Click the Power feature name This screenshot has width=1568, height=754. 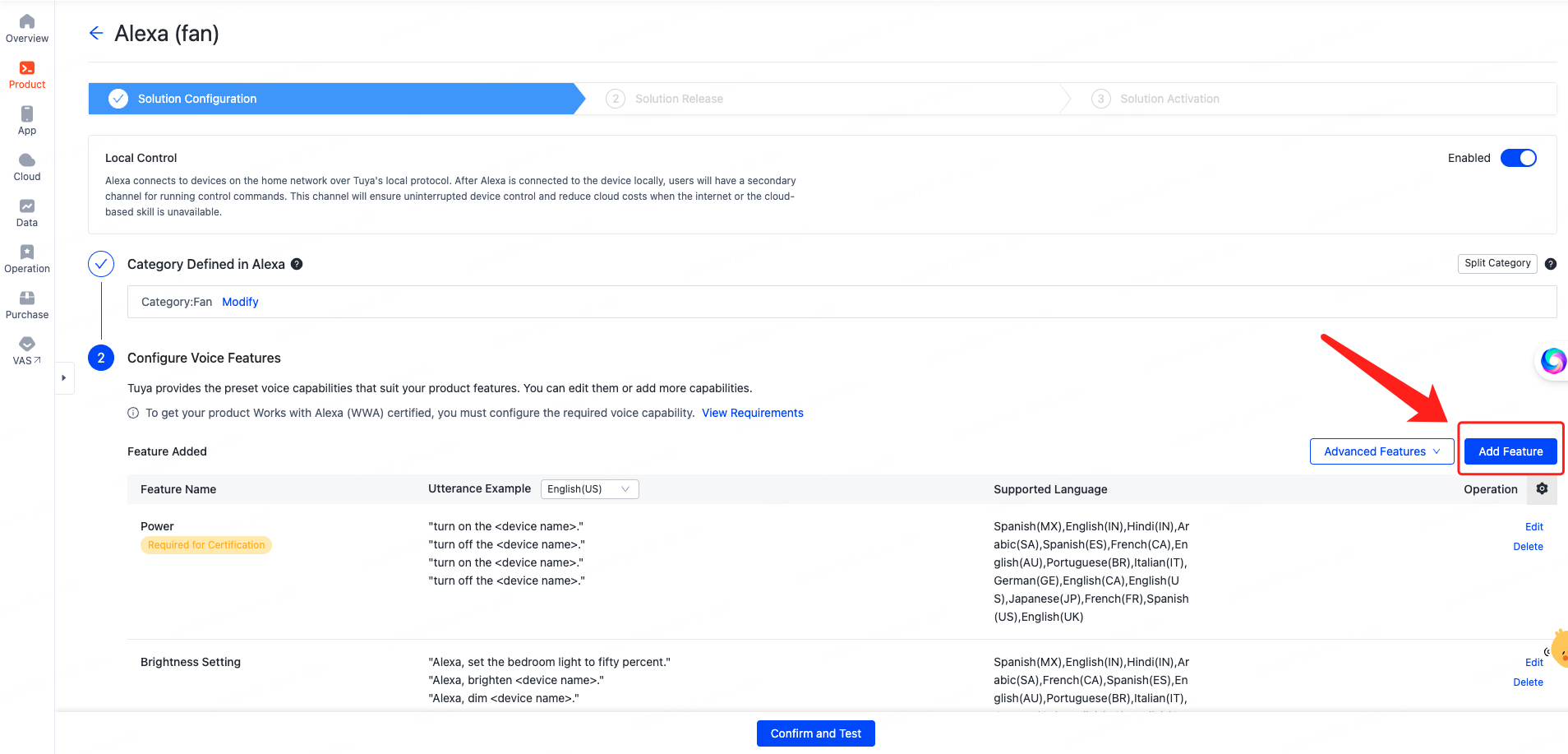pyautogui.click(x=157, y=526)
